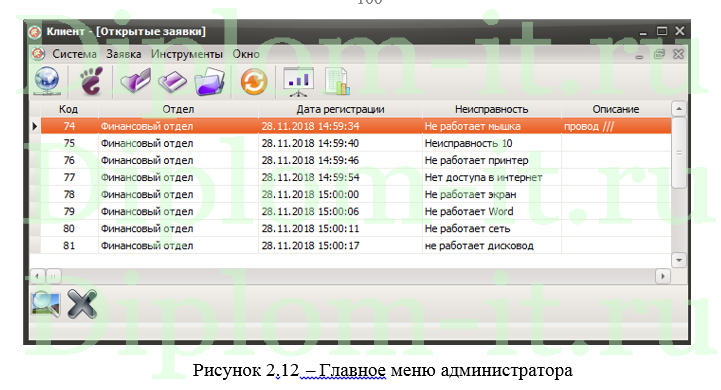Click date cell 28.11.2018 14:59:40
721x390 pixels.
click(340, 143)
